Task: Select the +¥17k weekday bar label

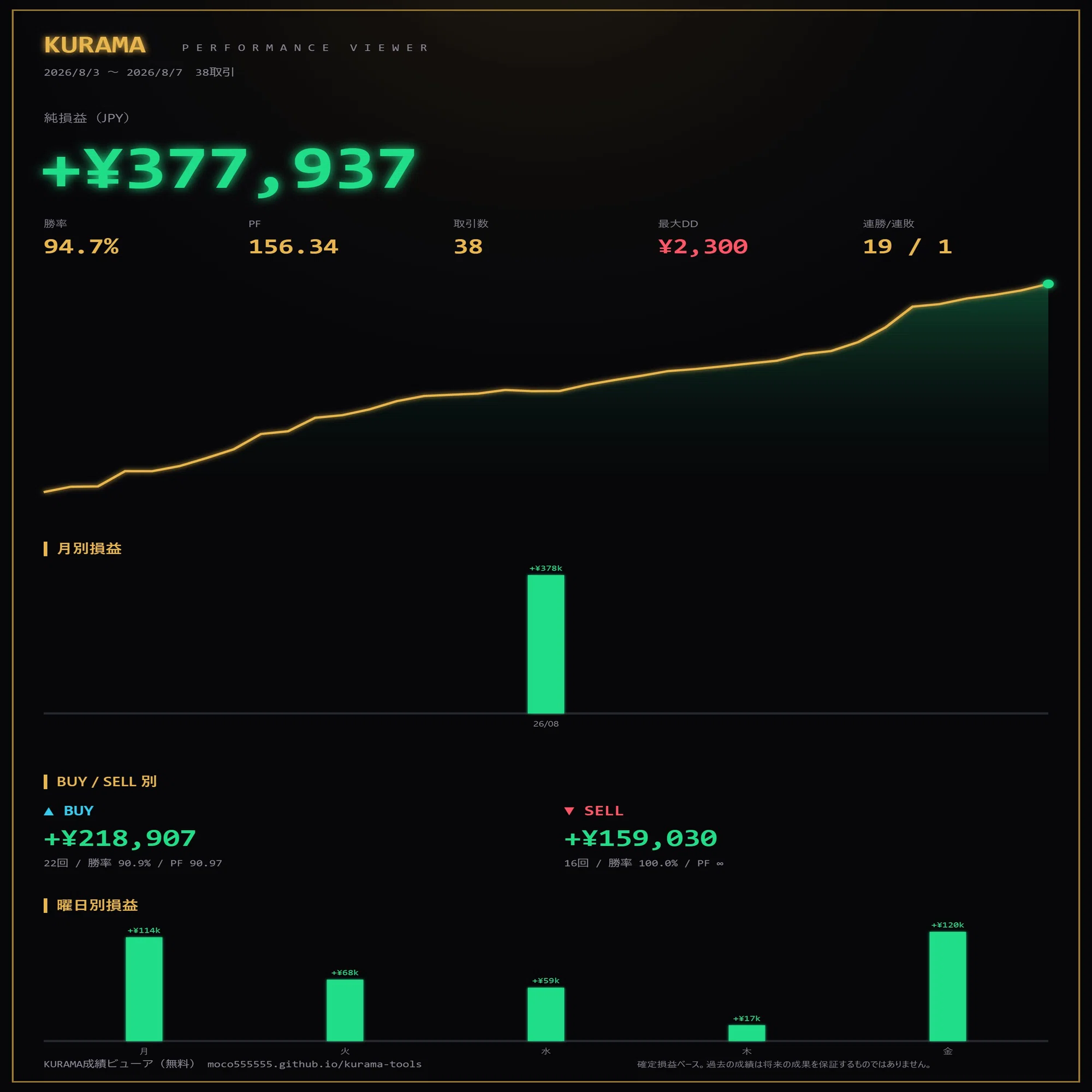Action: tap(746, 1018)
